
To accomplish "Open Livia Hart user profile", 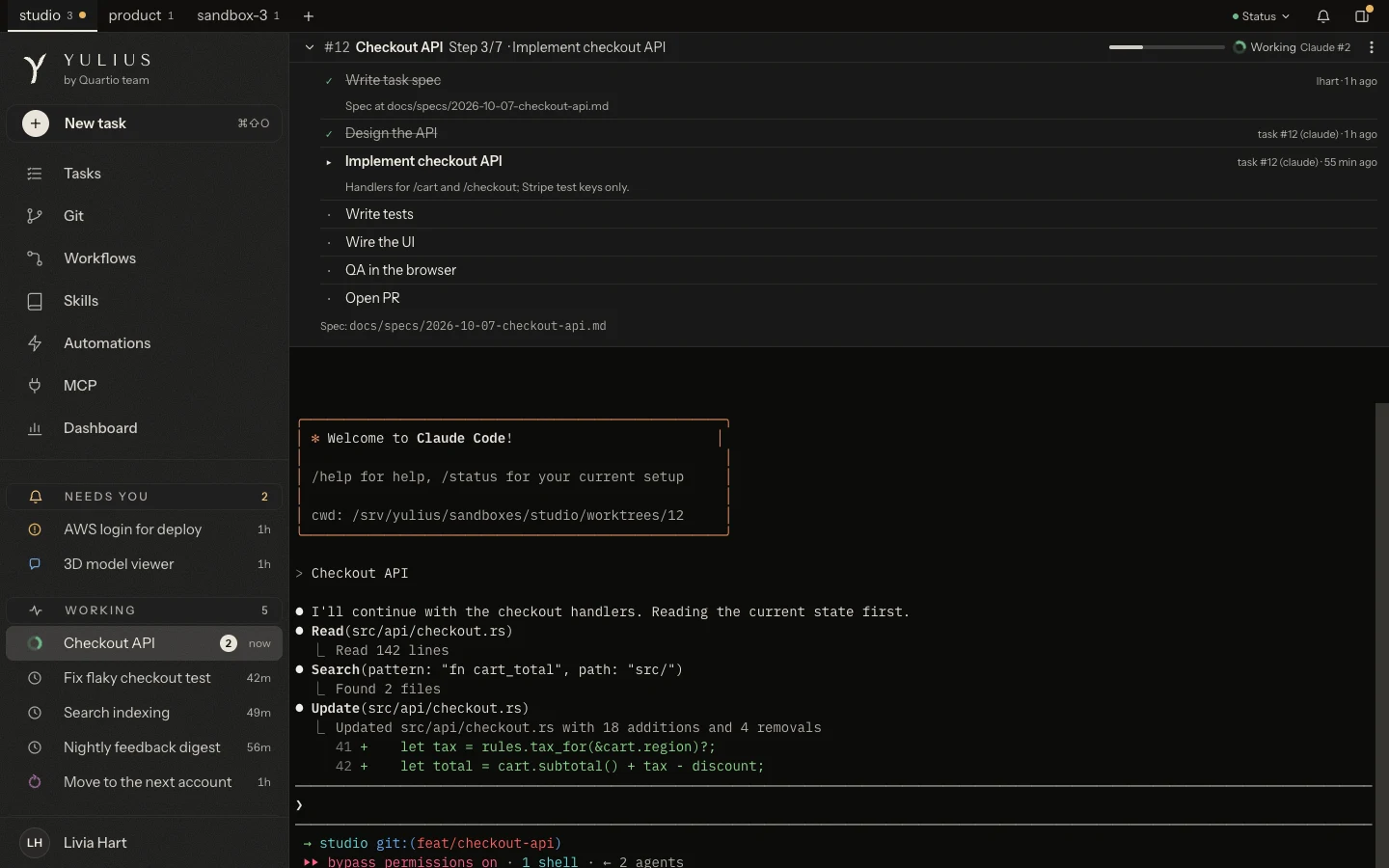I will (x=145, y=843).
